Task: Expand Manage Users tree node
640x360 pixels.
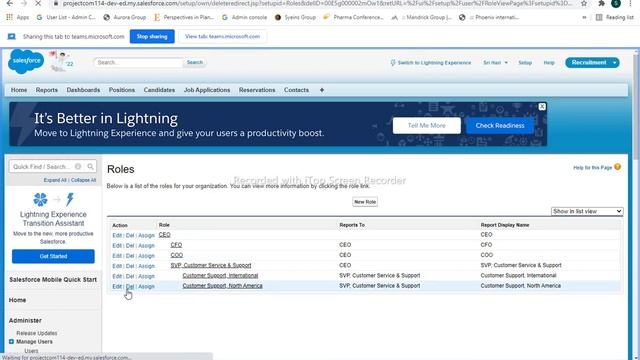Action: (11, 342)
